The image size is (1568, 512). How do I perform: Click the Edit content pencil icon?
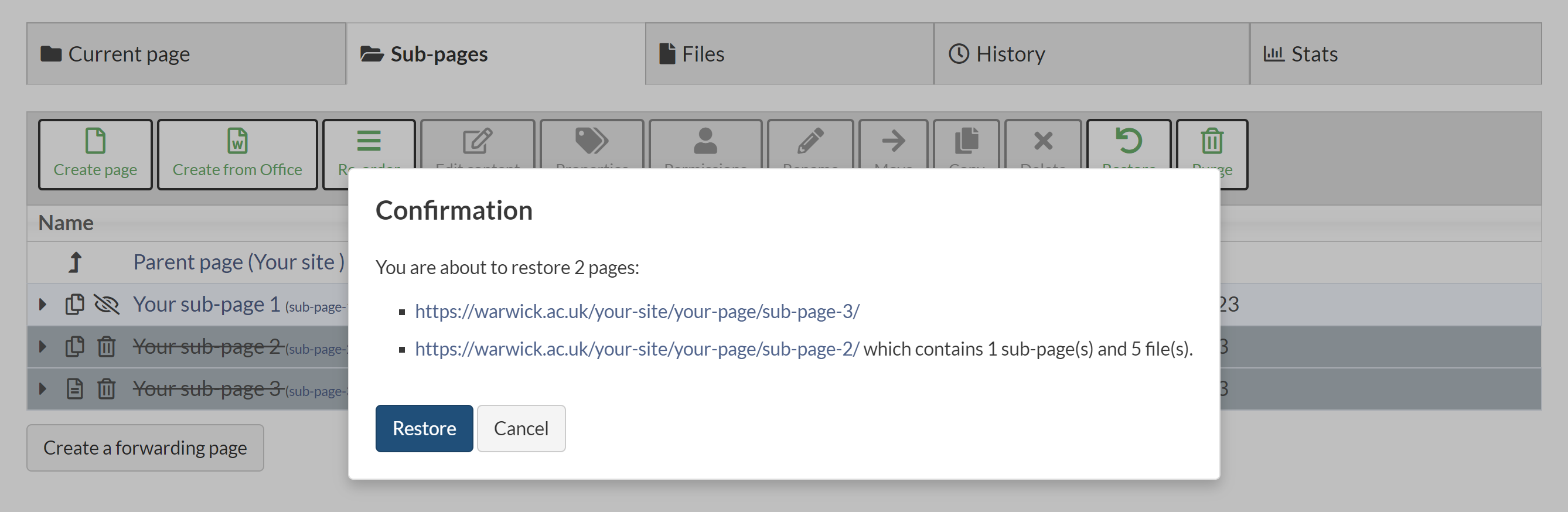pyautogui.click(x=477, y=141)
